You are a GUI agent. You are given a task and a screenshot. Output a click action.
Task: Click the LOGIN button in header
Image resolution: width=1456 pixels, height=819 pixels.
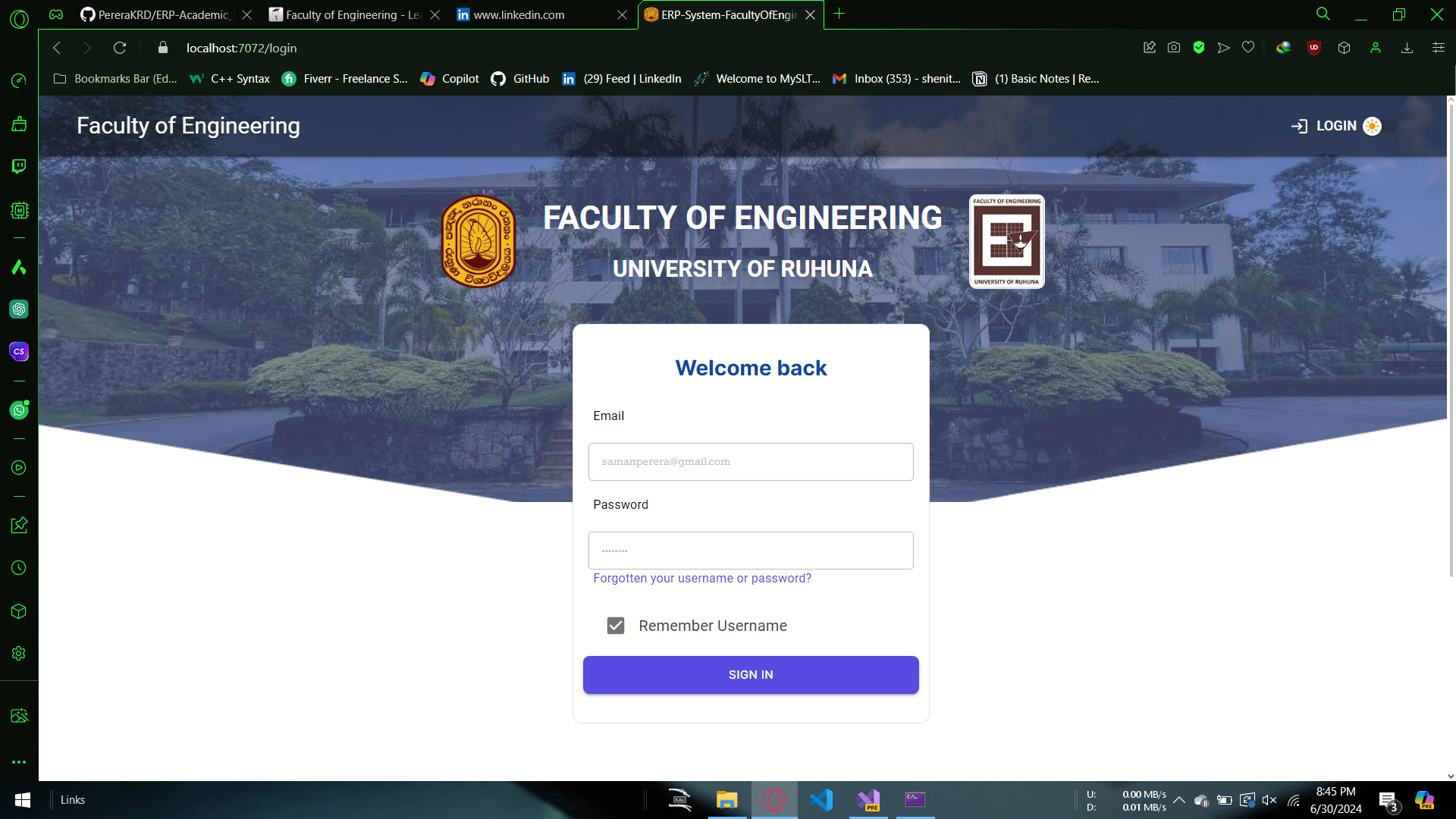pyautogui.click(x=1324, y=126)
